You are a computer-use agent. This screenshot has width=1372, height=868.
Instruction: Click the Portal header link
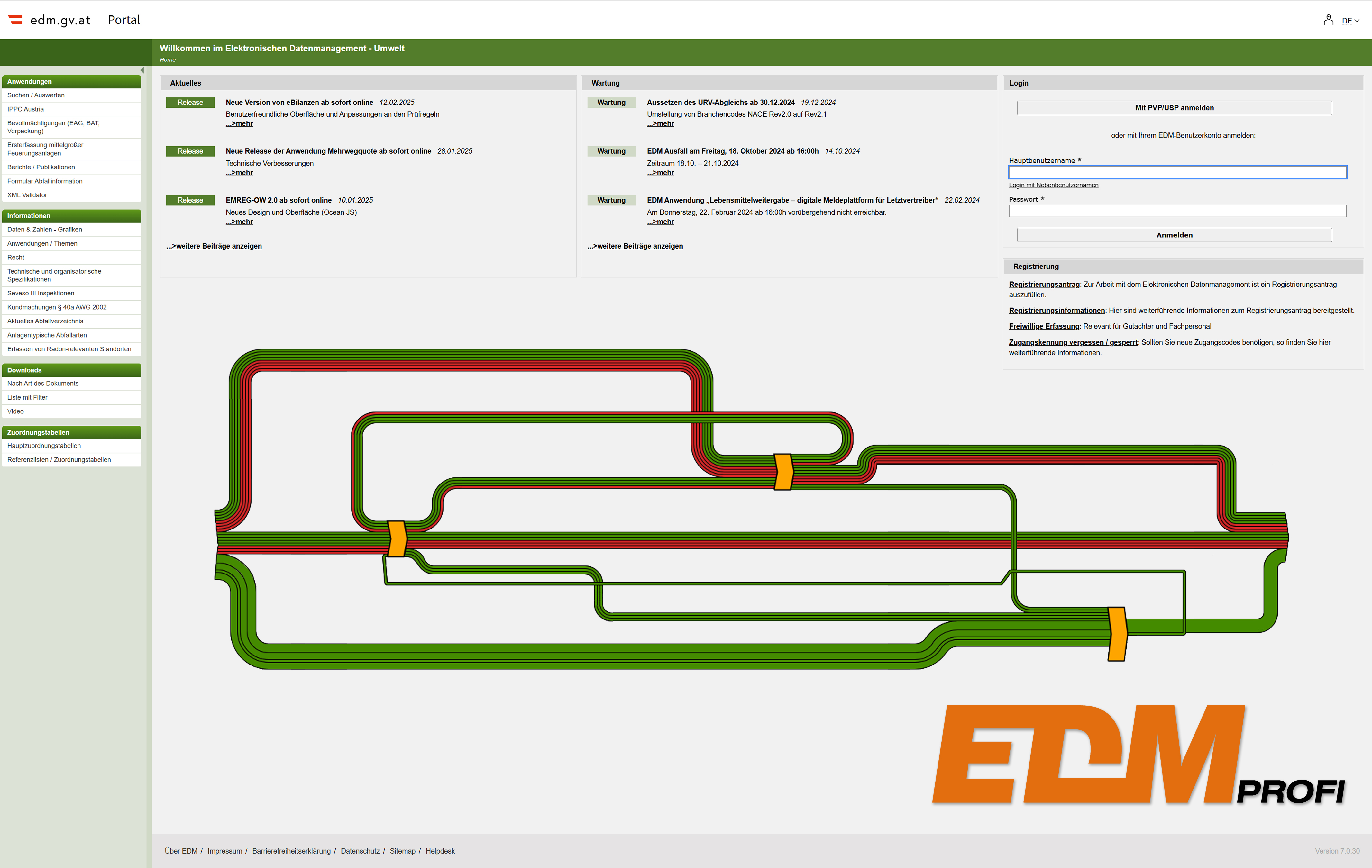tap(123, 20)
